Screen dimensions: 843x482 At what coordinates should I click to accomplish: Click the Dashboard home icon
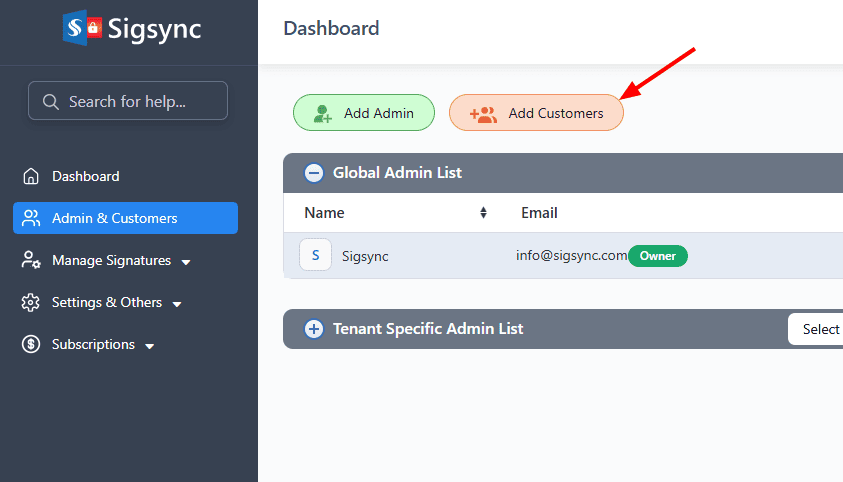tap(31, 176)
